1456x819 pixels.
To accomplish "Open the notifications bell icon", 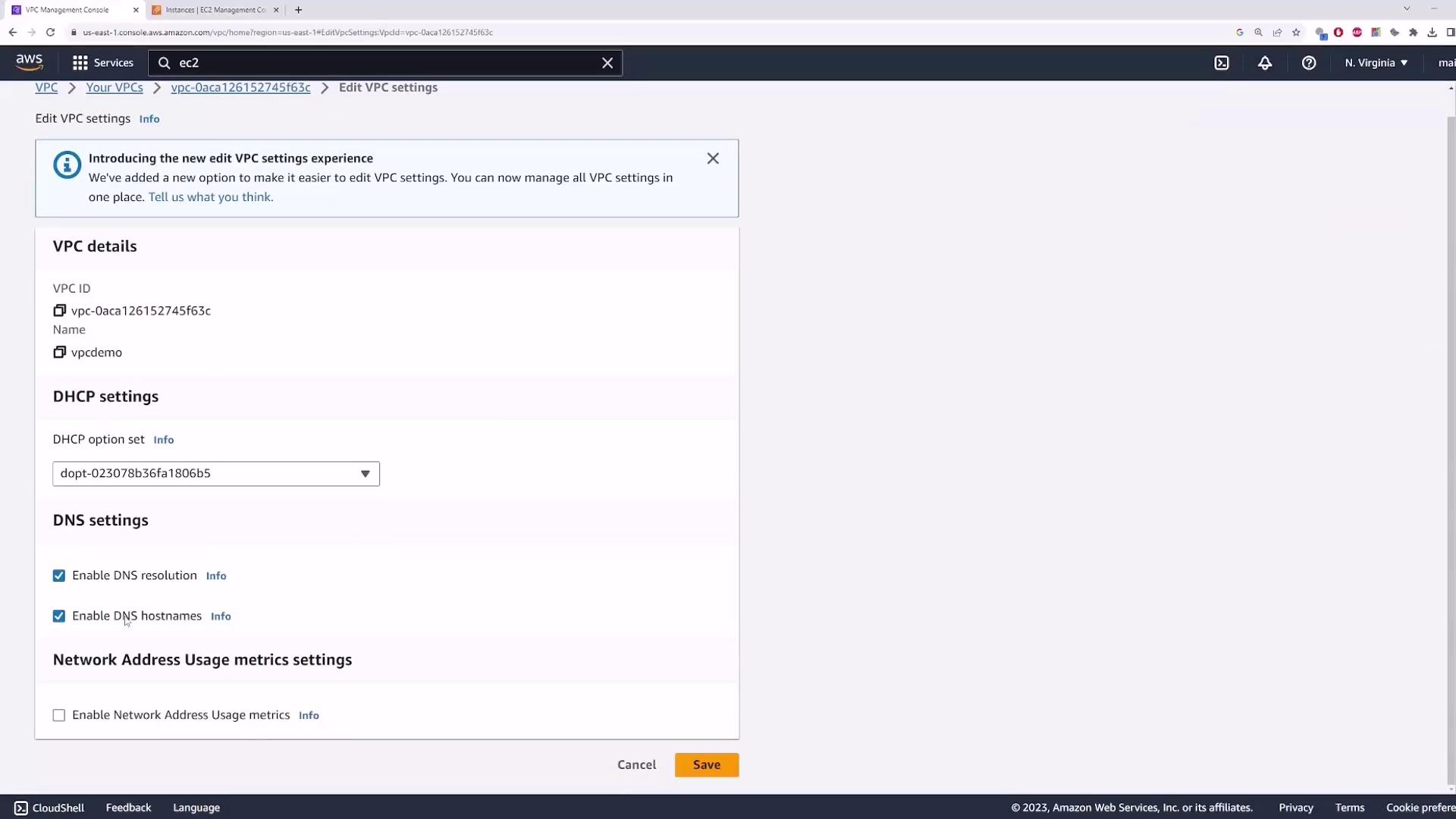I will [1265, 63].
